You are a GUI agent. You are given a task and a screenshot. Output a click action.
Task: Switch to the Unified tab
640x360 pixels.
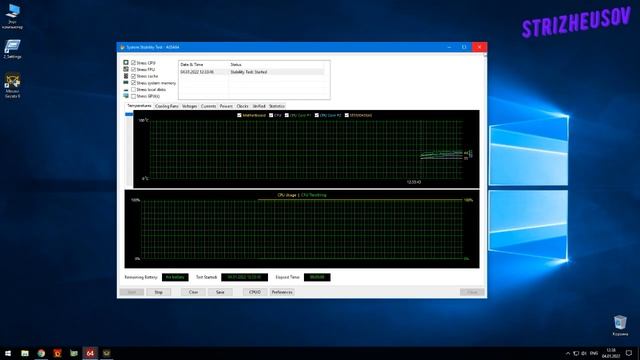pos(259,106)
